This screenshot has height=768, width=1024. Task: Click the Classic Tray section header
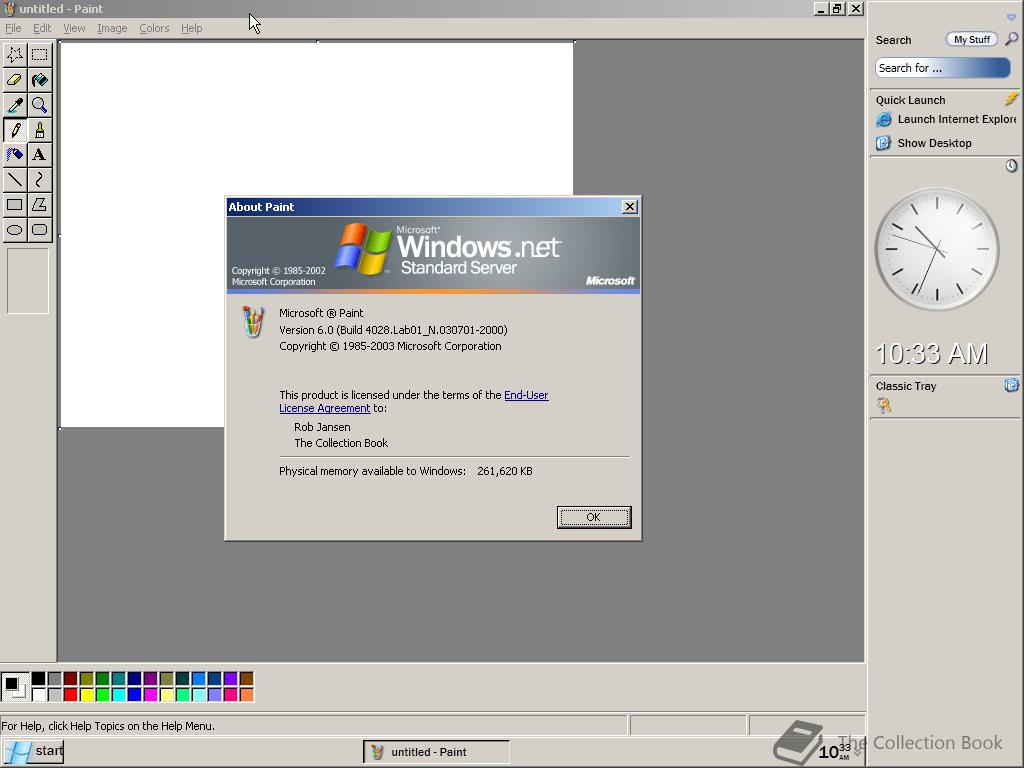coord(906,386)
